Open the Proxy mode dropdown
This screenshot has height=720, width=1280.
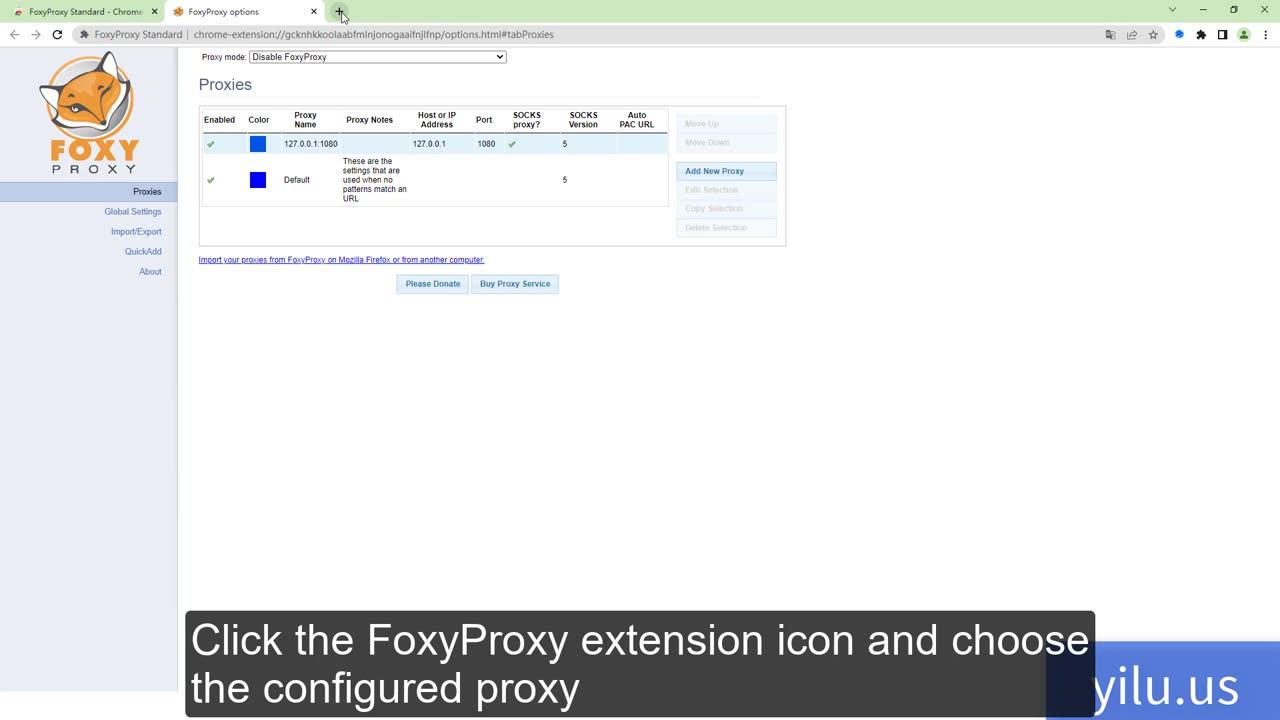tap(378, 57)
